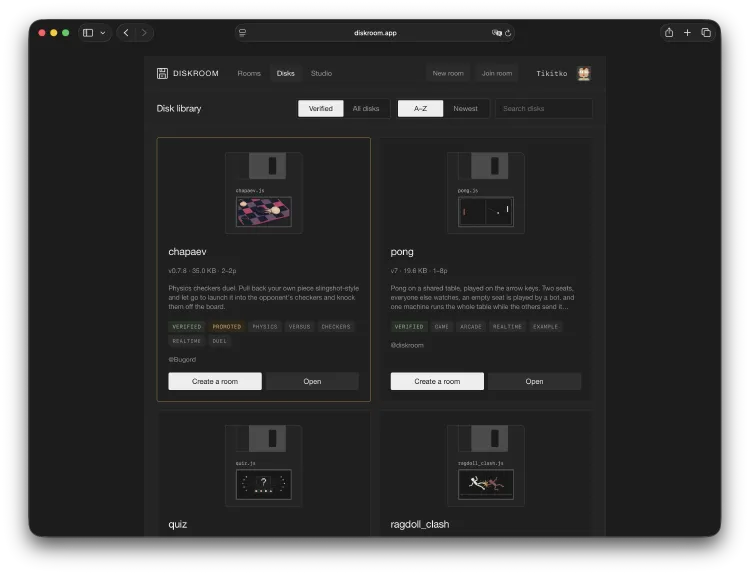750x575 pixels.
Task: Select the Verified filter toggle
Action: pyautogui.click(x=320, y=109)
